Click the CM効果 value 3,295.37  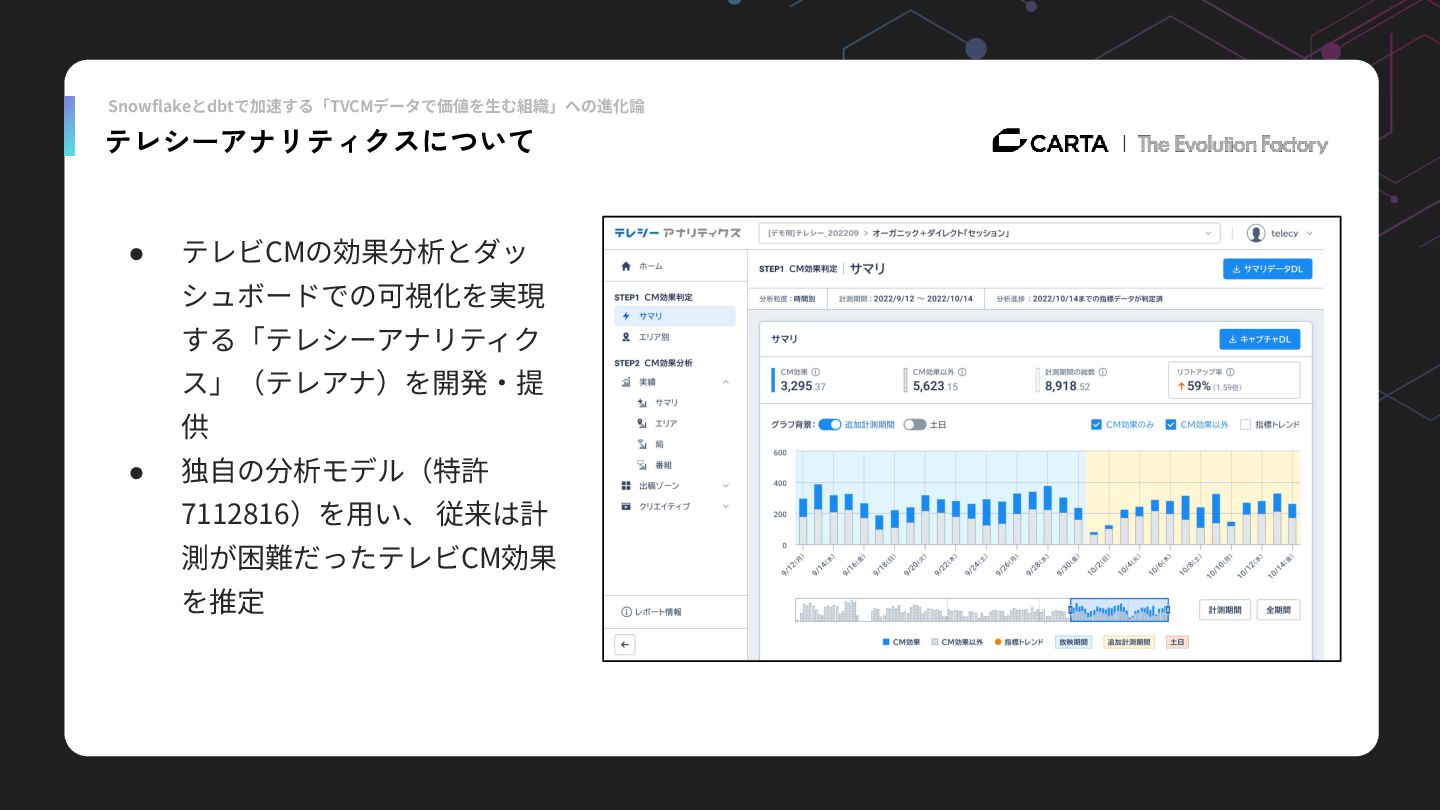click(803, 386)
